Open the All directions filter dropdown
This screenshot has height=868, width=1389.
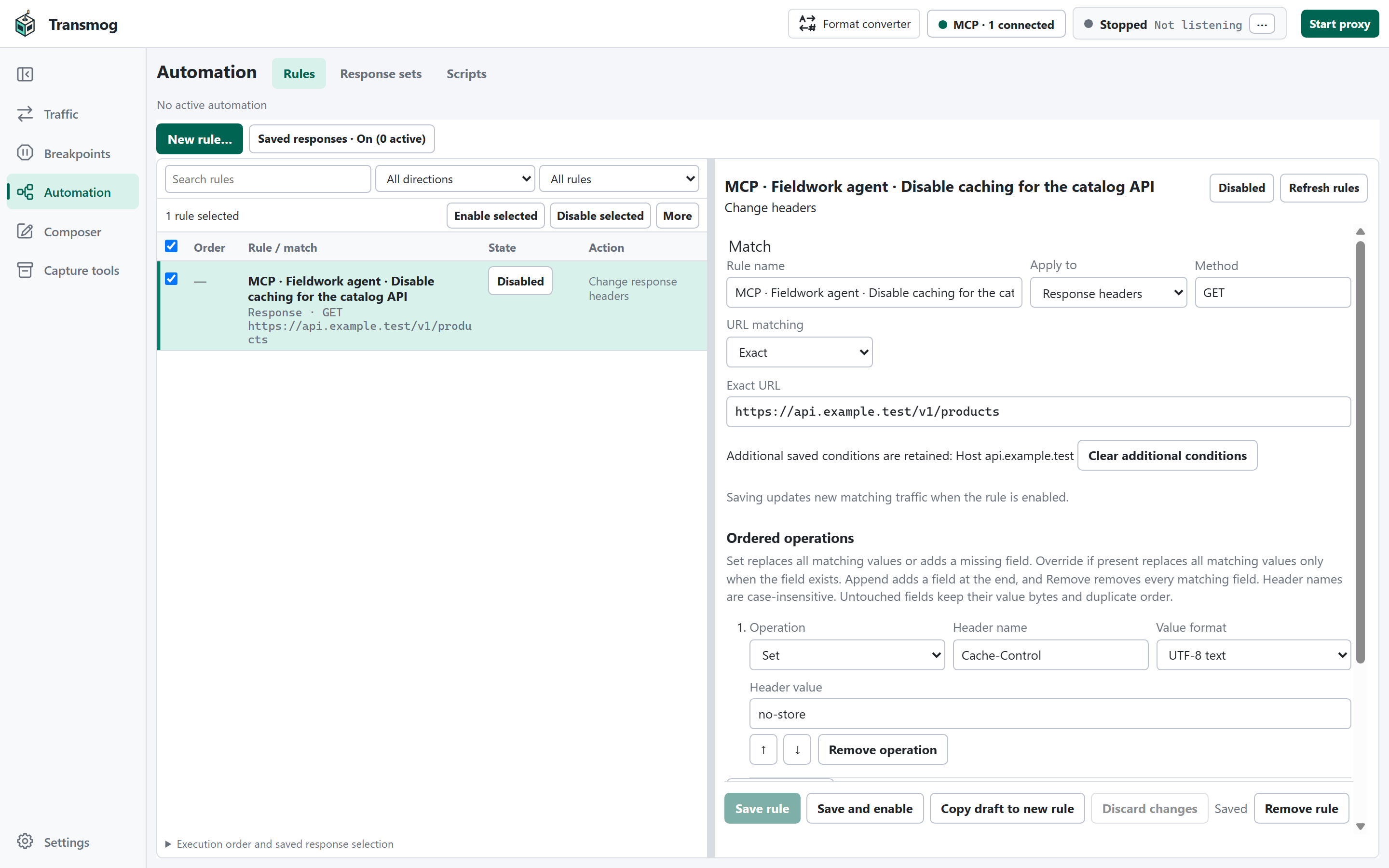click(455, 178)
